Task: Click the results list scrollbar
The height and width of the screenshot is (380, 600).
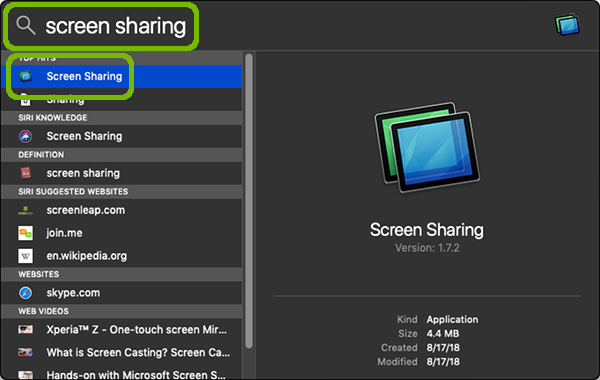Action: tap(249, 201)
